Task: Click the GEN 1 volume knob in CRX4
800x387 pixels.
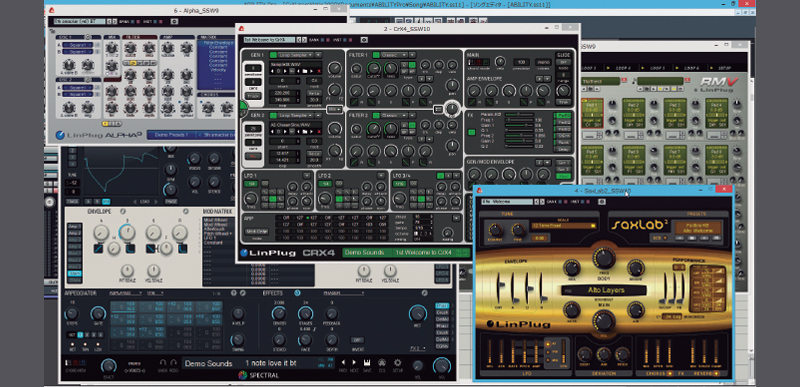Action: pyautogui.click(x=335, y=68)
